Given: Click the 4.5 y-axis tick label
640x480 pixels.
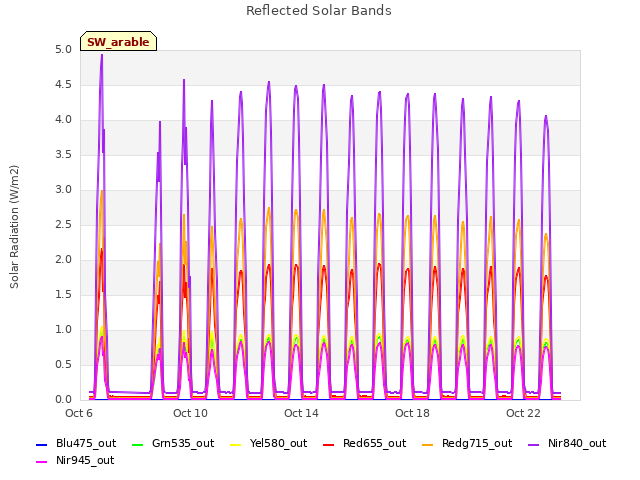Looking at the screenshot, I should coord(63,84).
